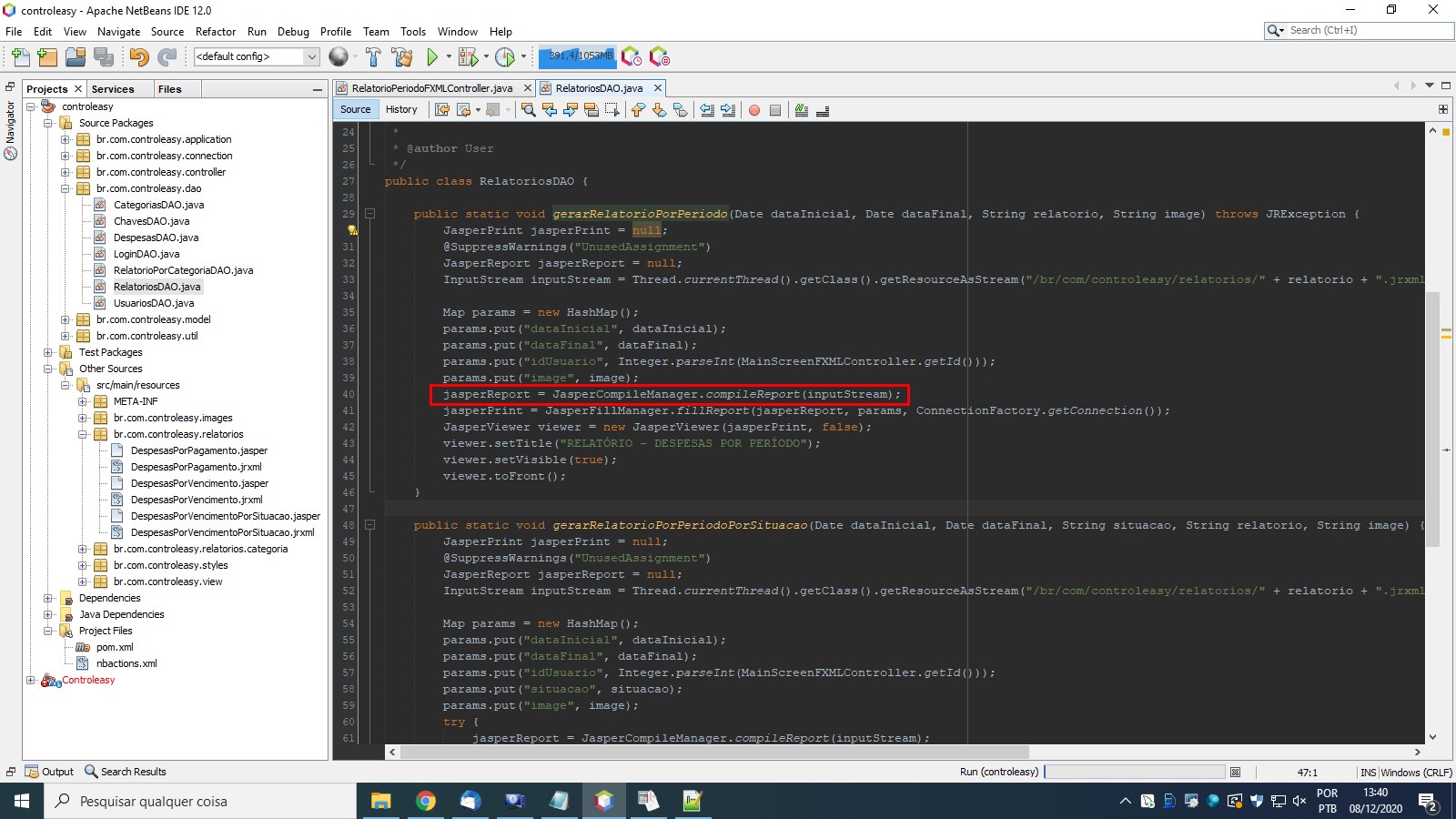This screenshot has width=1456, height=819.
Task: Click the Undo arrow icon
Action: point(138,57)
